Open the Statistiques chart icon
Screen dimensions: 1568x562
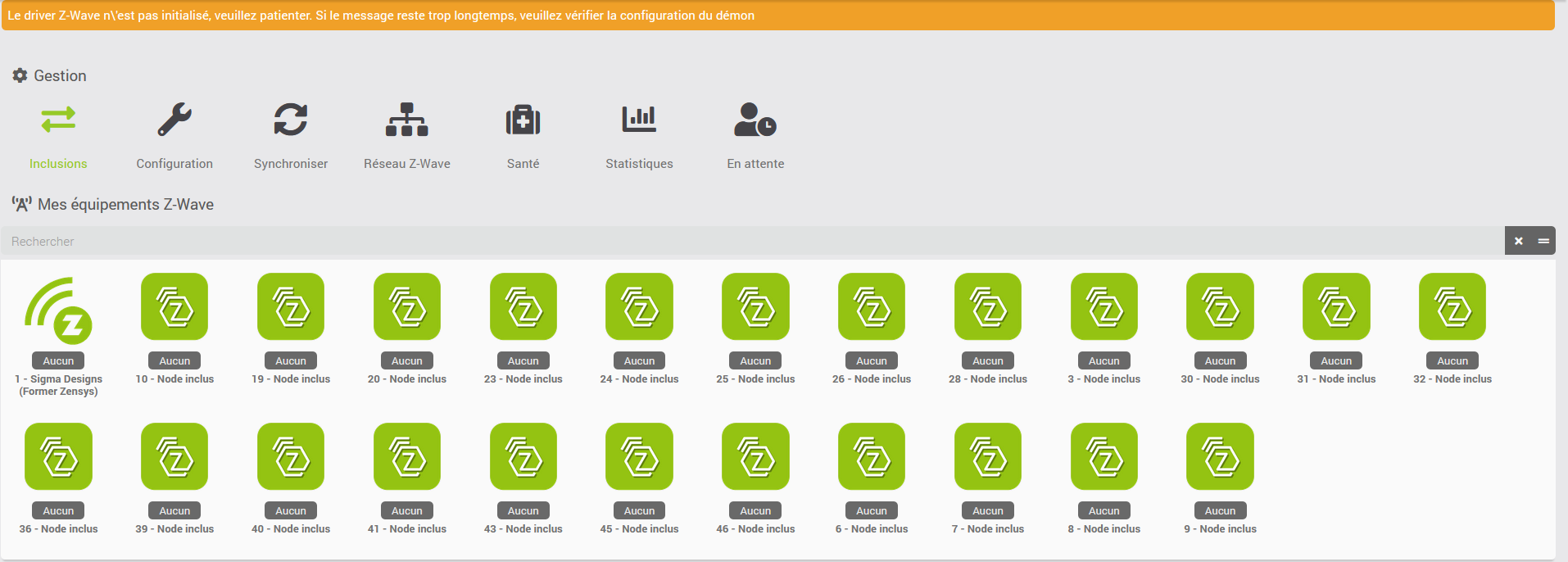click(639, 120)
